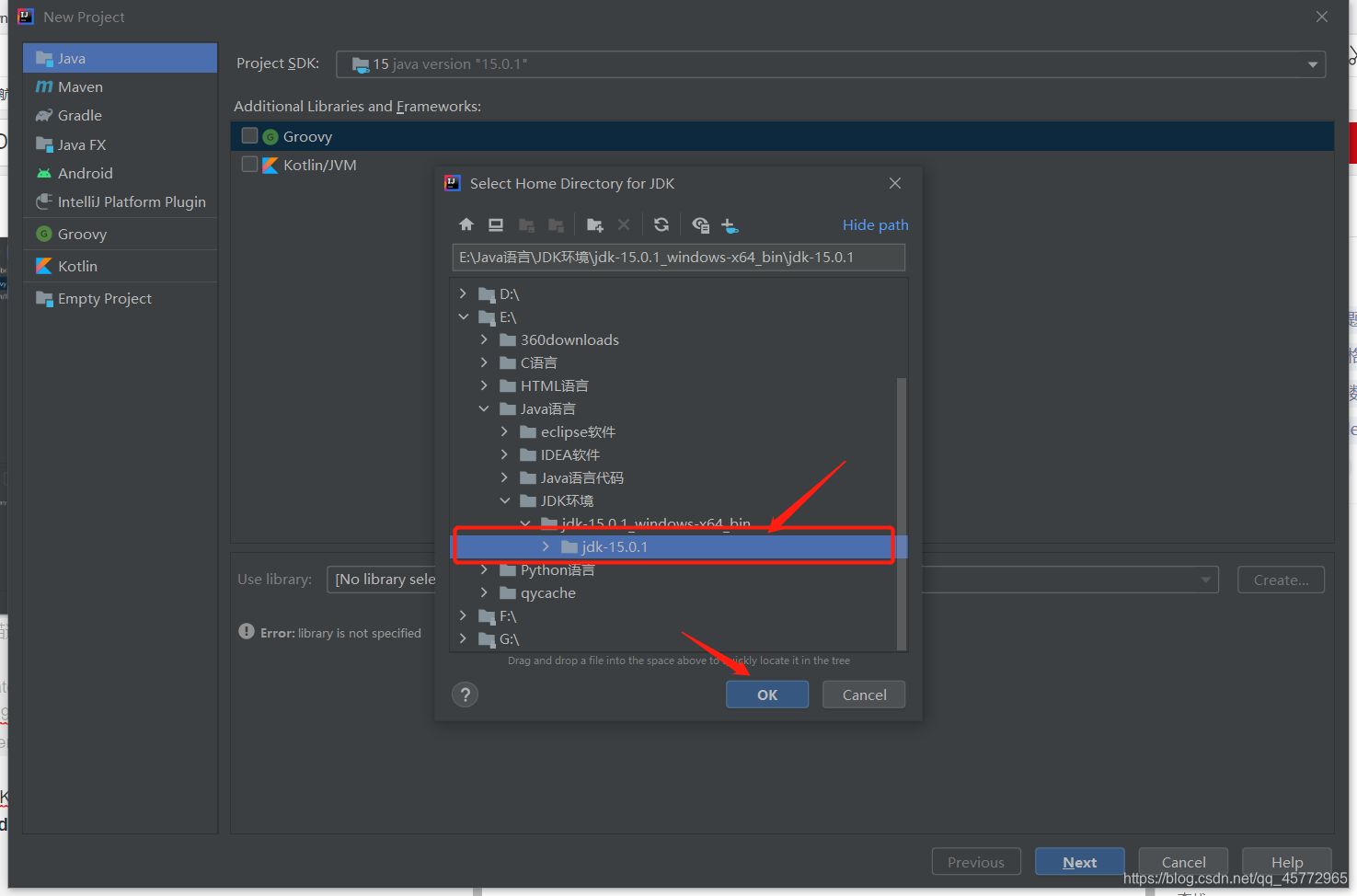Open the Project SDK dropdown
The image size is (1357, 896).
pyautogui.click(x=831, y=64)
